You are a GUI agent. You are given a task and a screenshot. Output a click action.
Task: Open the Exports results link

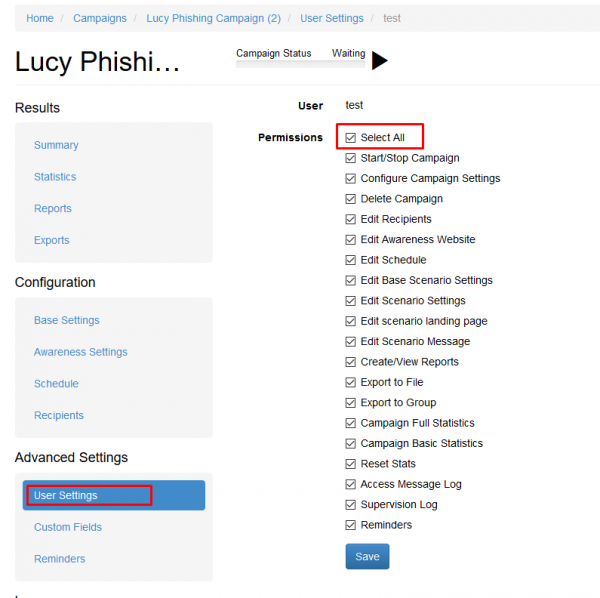(x=52, y=240)
